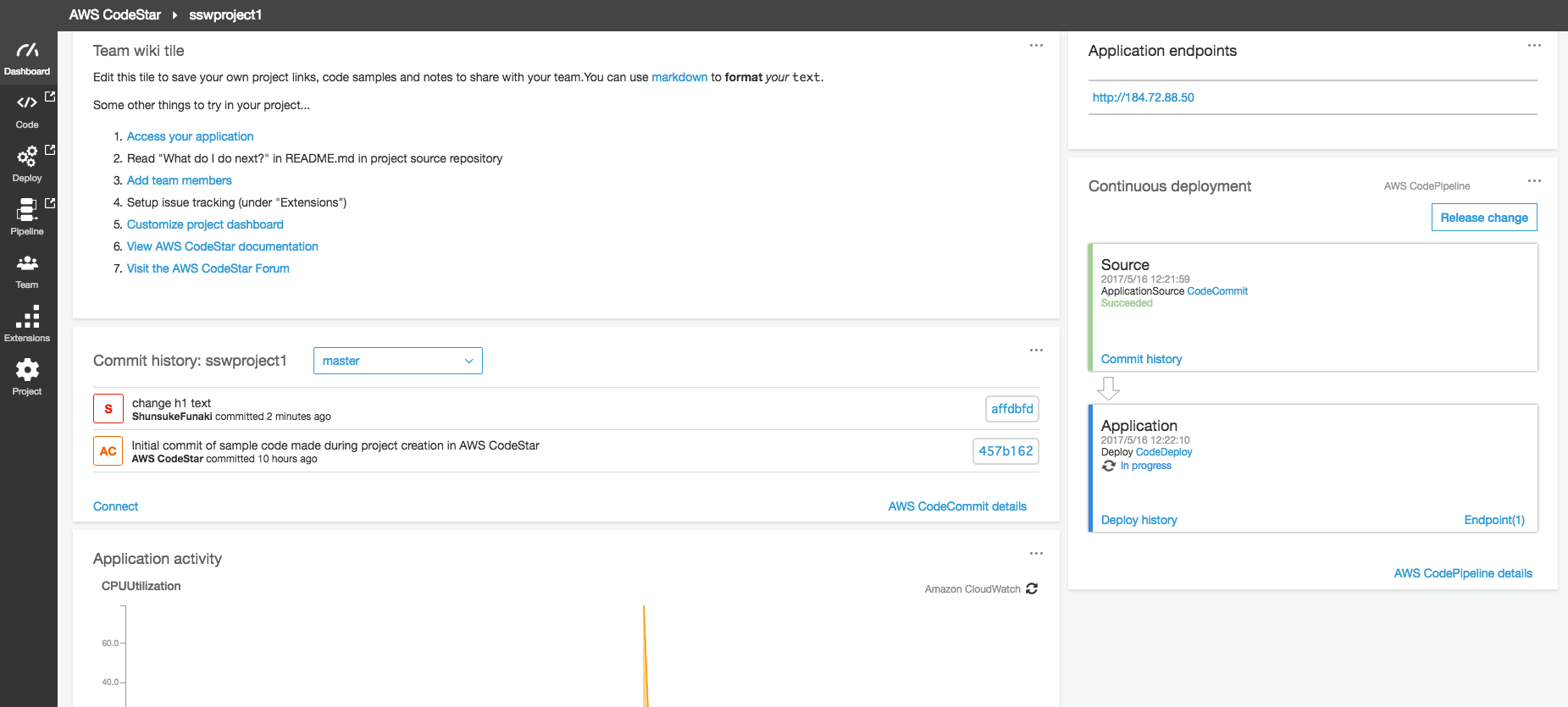
Task: Open the Team icon in sidebar
Action: (x=27, y=263)
